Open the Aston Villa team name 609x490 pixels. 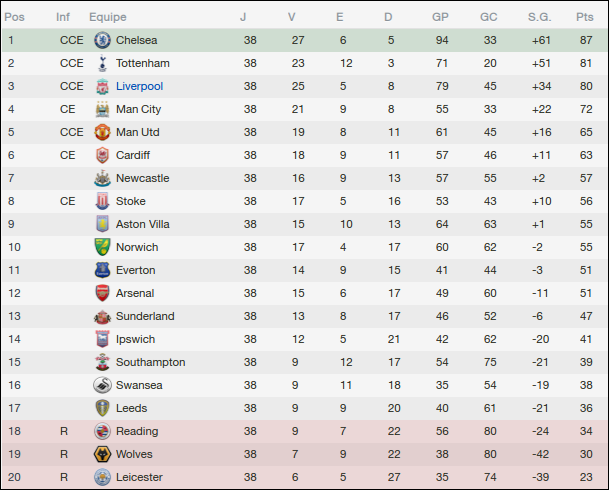pos(143,224)
